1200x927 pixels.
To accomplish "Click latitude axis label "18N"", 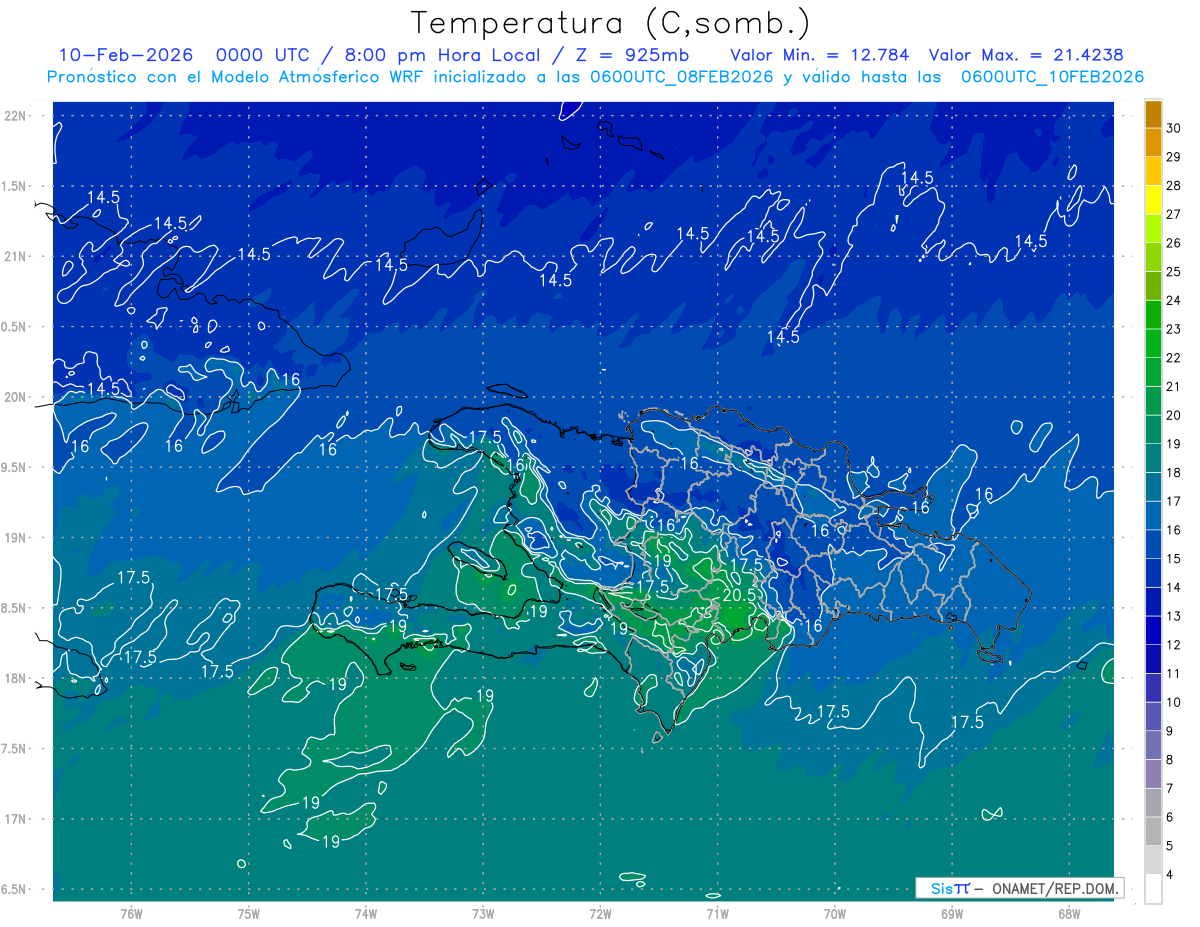I will click(14, 679).
